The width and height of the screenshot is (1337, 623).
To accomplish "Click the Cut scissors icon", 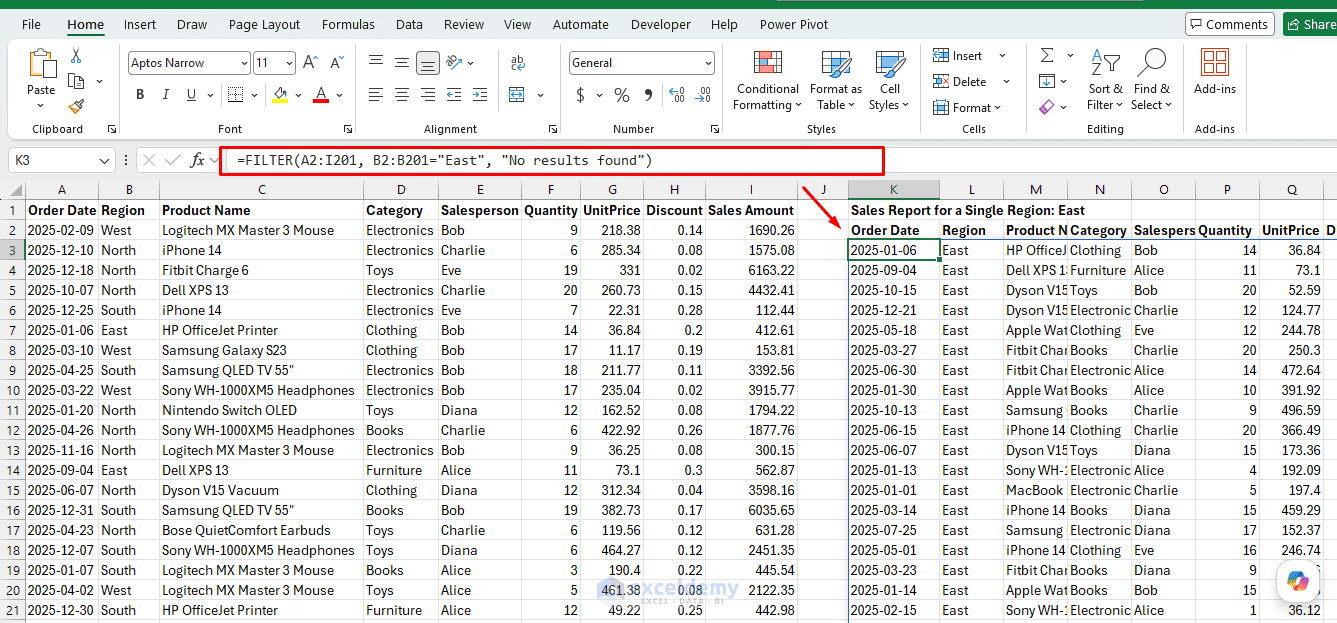I will (76, 56).
